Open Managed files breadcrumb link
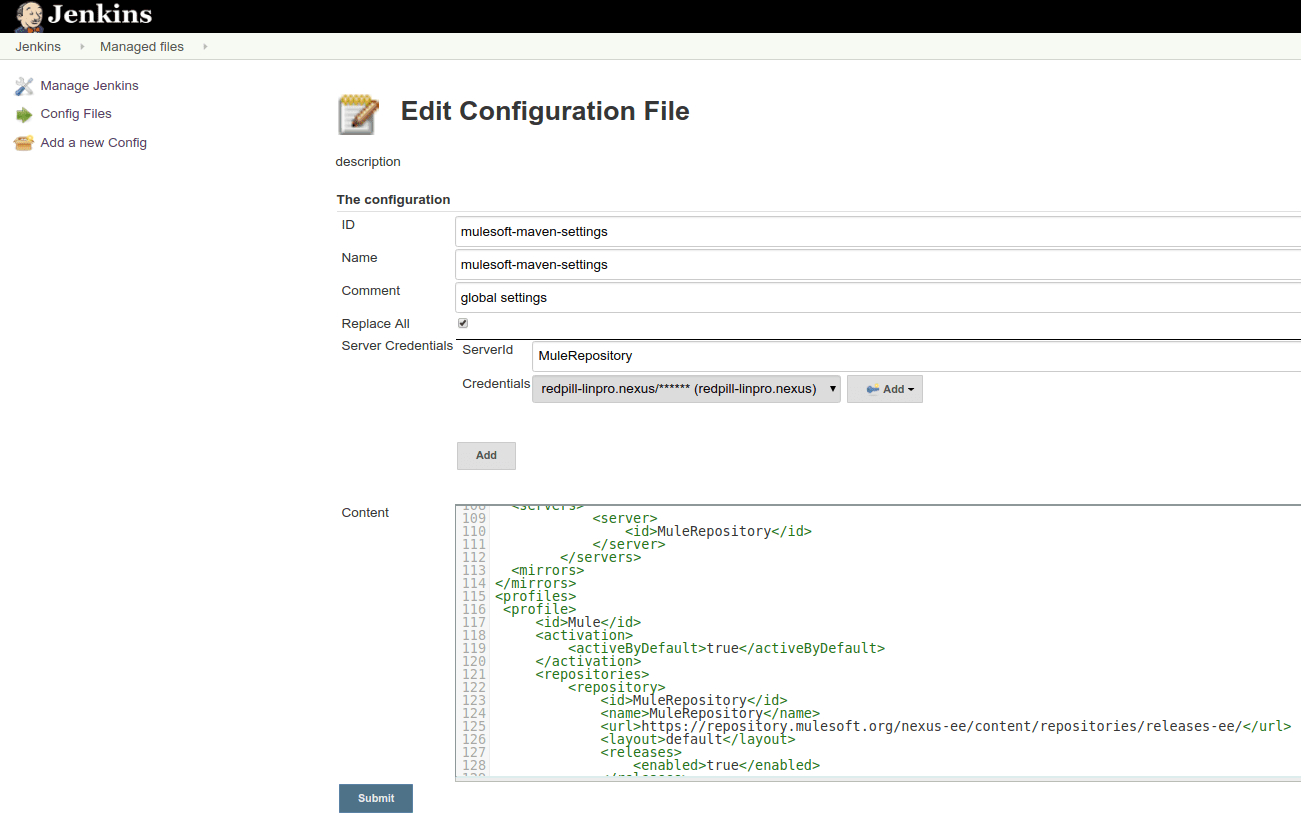1301x819 pixels. [142, 47]
